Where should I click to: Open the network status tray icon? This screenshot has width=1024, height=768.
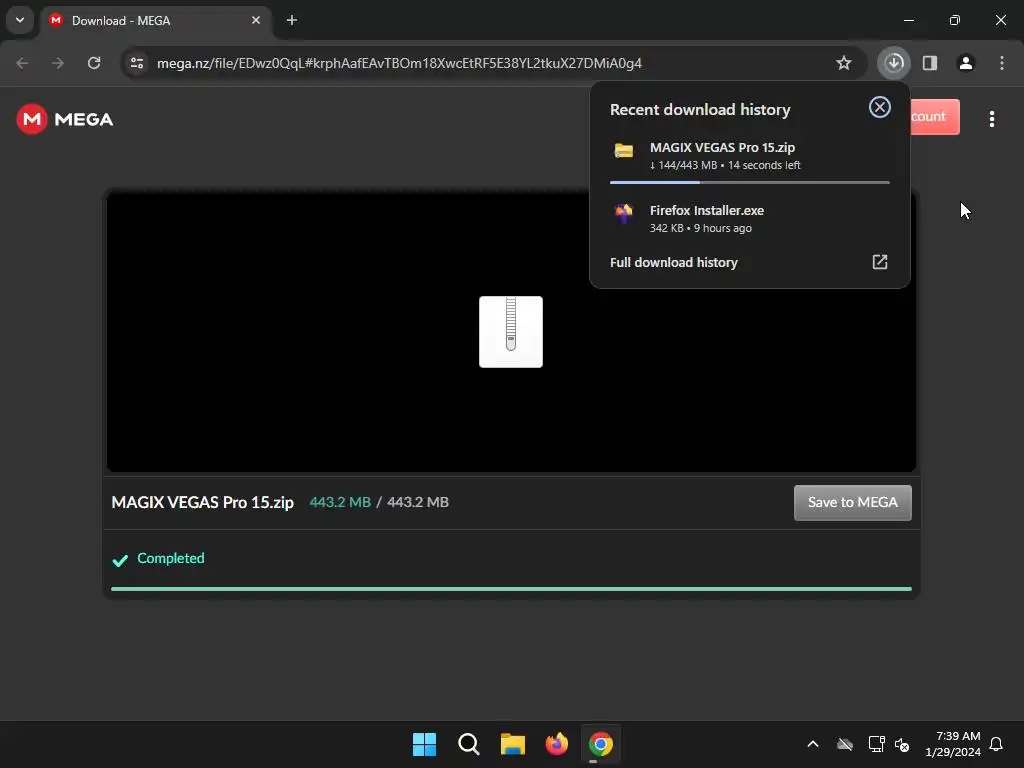(876, 744)
